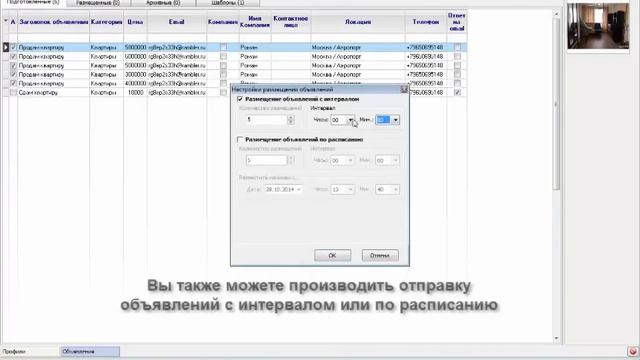Switch to the Шаблоны tab
The height and width of the screenshot is (360, 640).
pos(228,2)
